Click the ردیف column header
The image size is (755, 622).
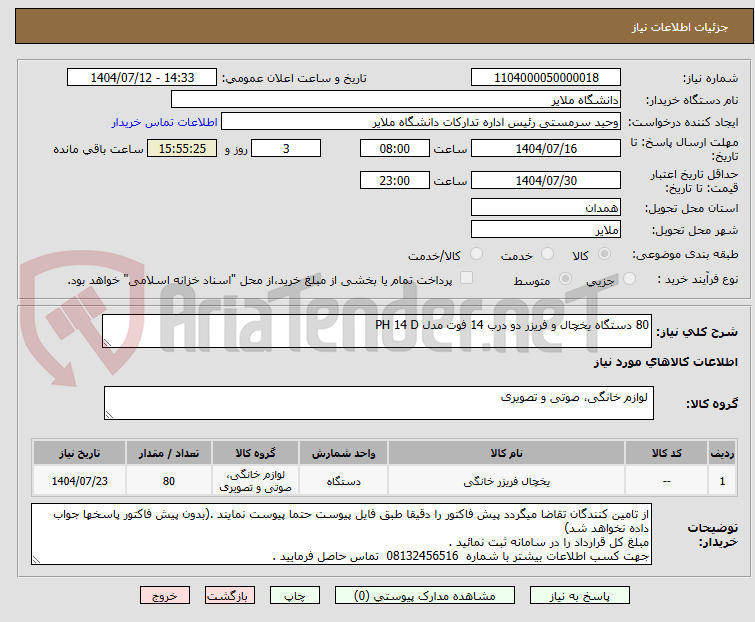[x=722, y=453]
